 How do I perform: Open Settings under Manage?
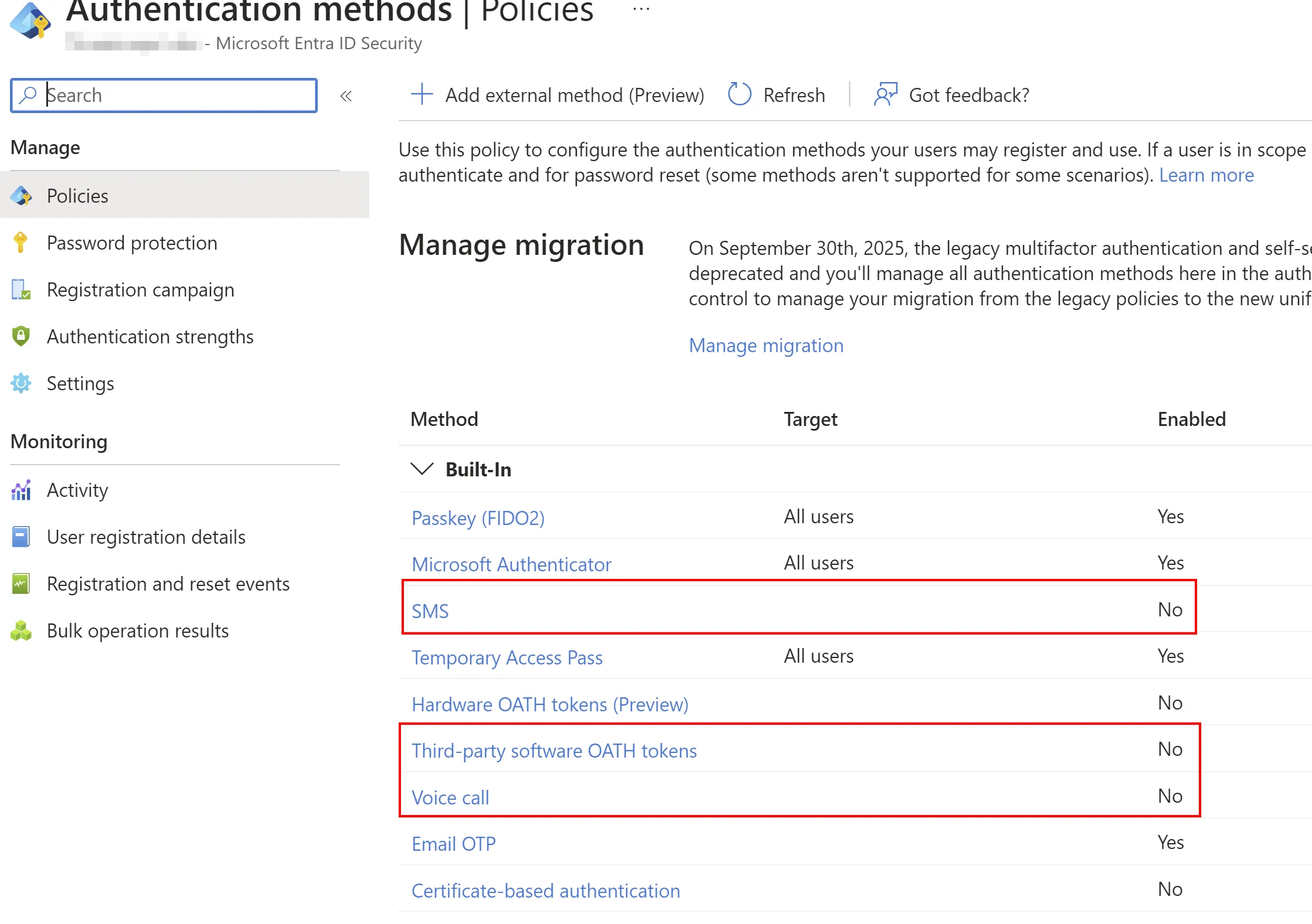[x=80, y=383]
